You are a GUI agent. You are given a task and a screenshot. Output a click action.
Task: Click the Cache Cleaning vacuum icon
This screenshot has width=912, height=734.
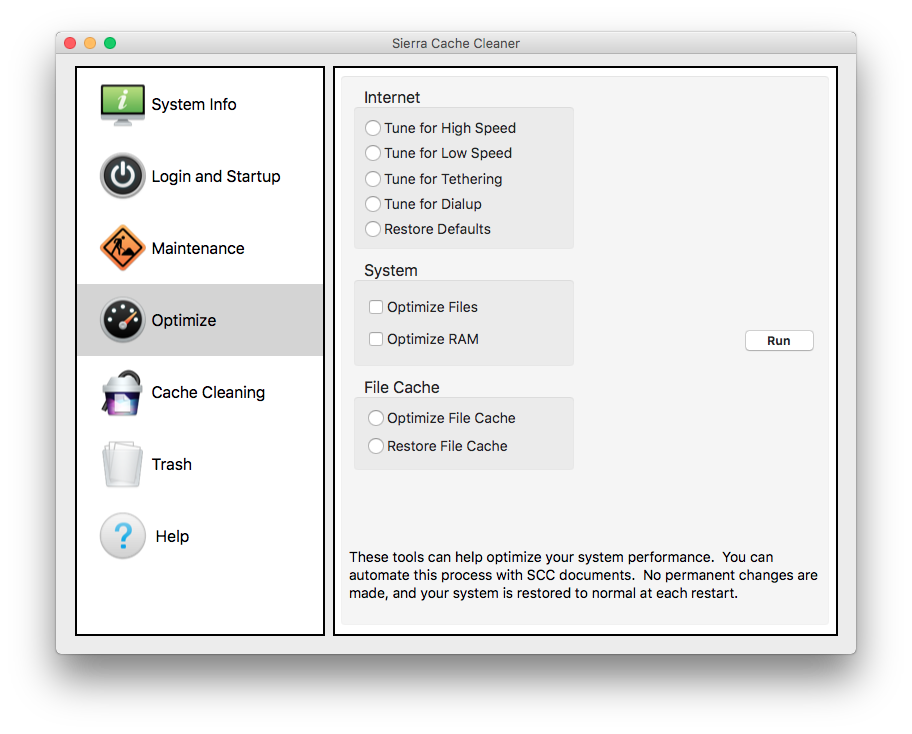pyautogui.click(x=122, y=393)
